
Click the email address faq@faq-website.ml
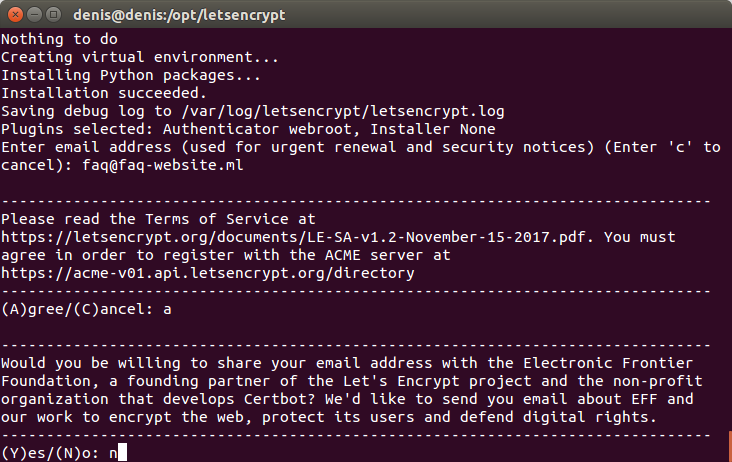(163, 165)
